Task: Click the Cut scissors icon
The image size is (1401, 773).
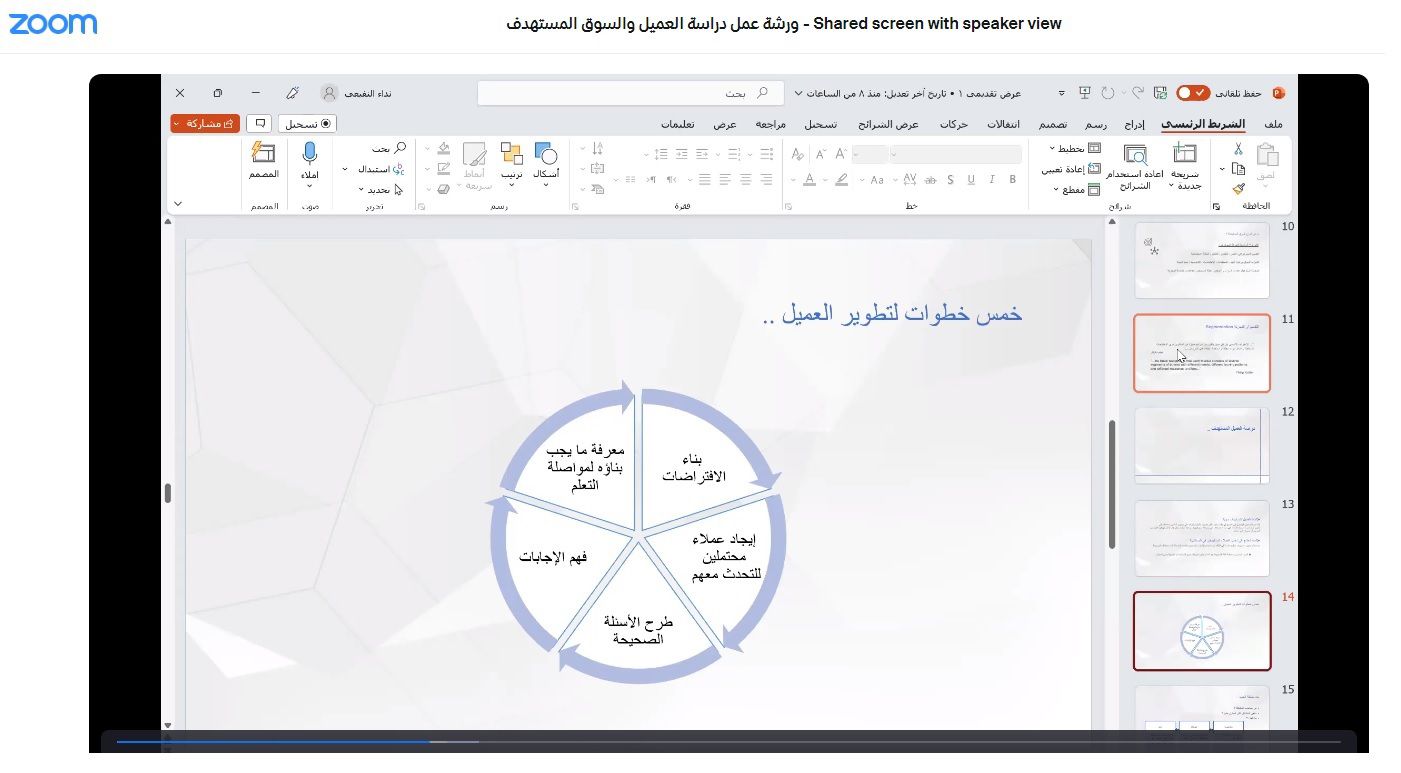Action: pyautogui.click(x=1239, y=149)
